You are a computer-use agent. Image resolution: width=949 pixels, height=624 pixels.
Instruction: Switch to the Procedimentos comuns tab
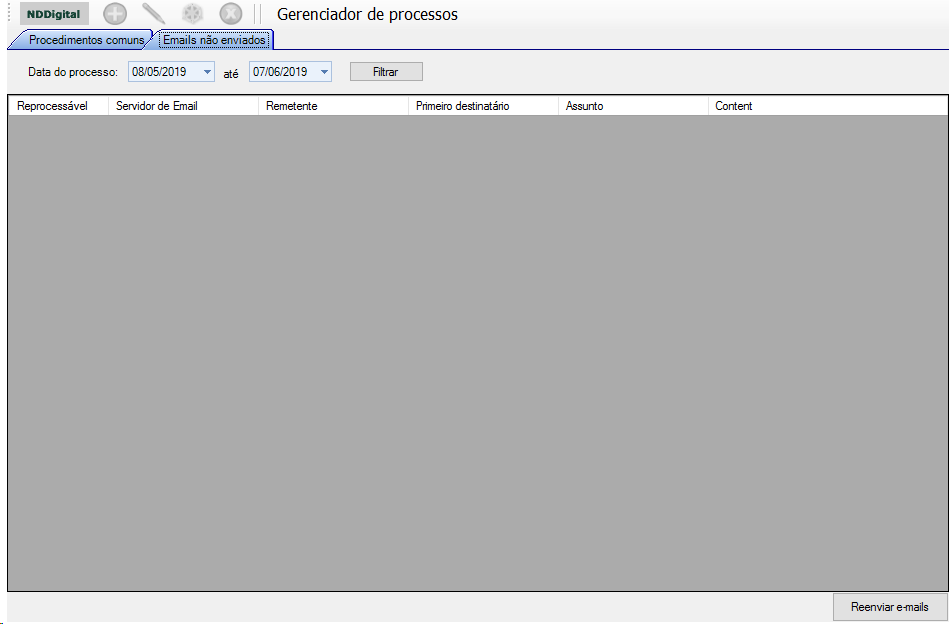pyautogui.click(x=85, y=40)
